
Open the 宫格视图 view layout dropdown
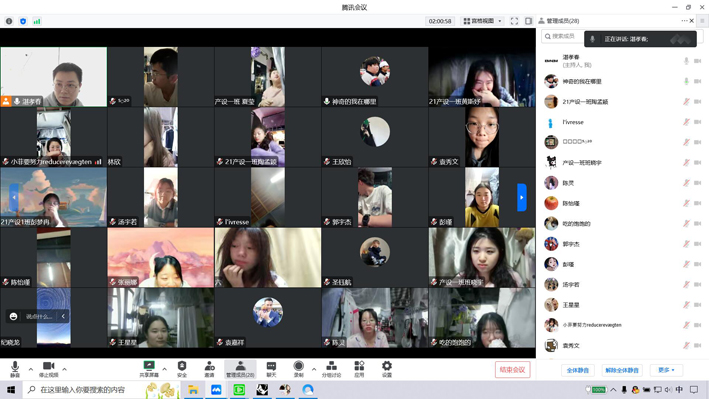click(x=483, y=21)
